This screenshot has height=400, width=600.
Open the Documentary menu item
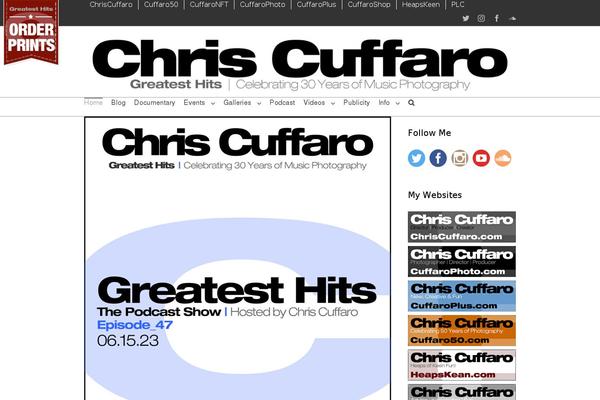coord(154,103)
